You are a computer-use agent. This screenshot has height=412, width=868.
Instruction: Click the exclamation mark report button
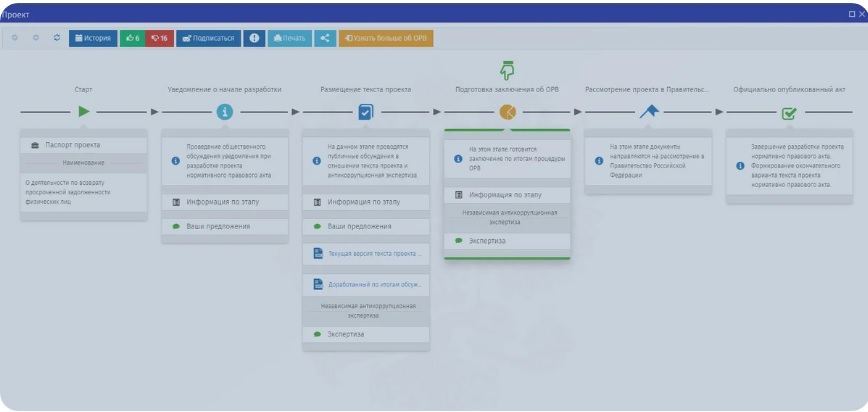pyautogui.click(x=255, y=38)
